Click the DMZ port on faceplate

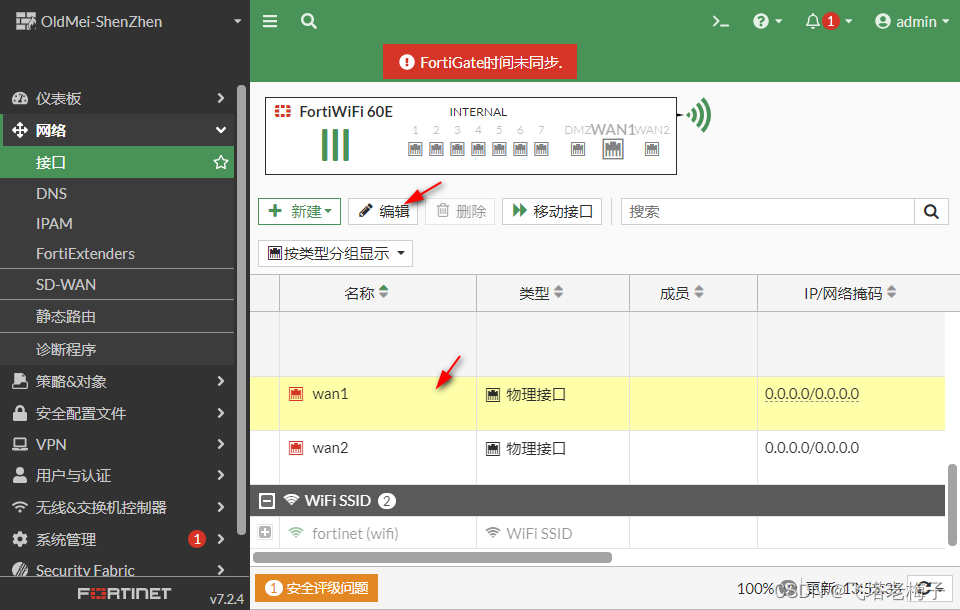(x=578, y=149)
